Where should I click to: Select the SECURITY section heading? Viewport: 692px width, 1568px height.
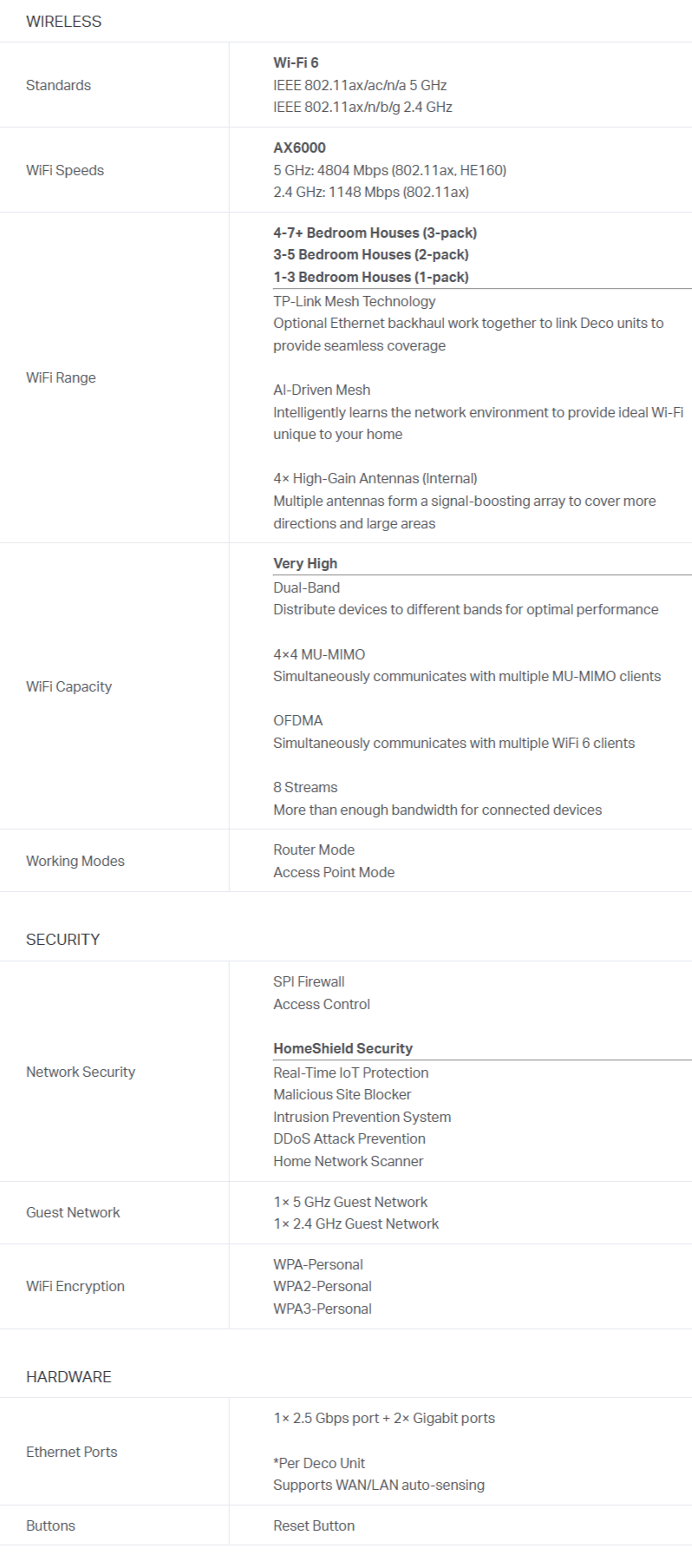point(62,940)
